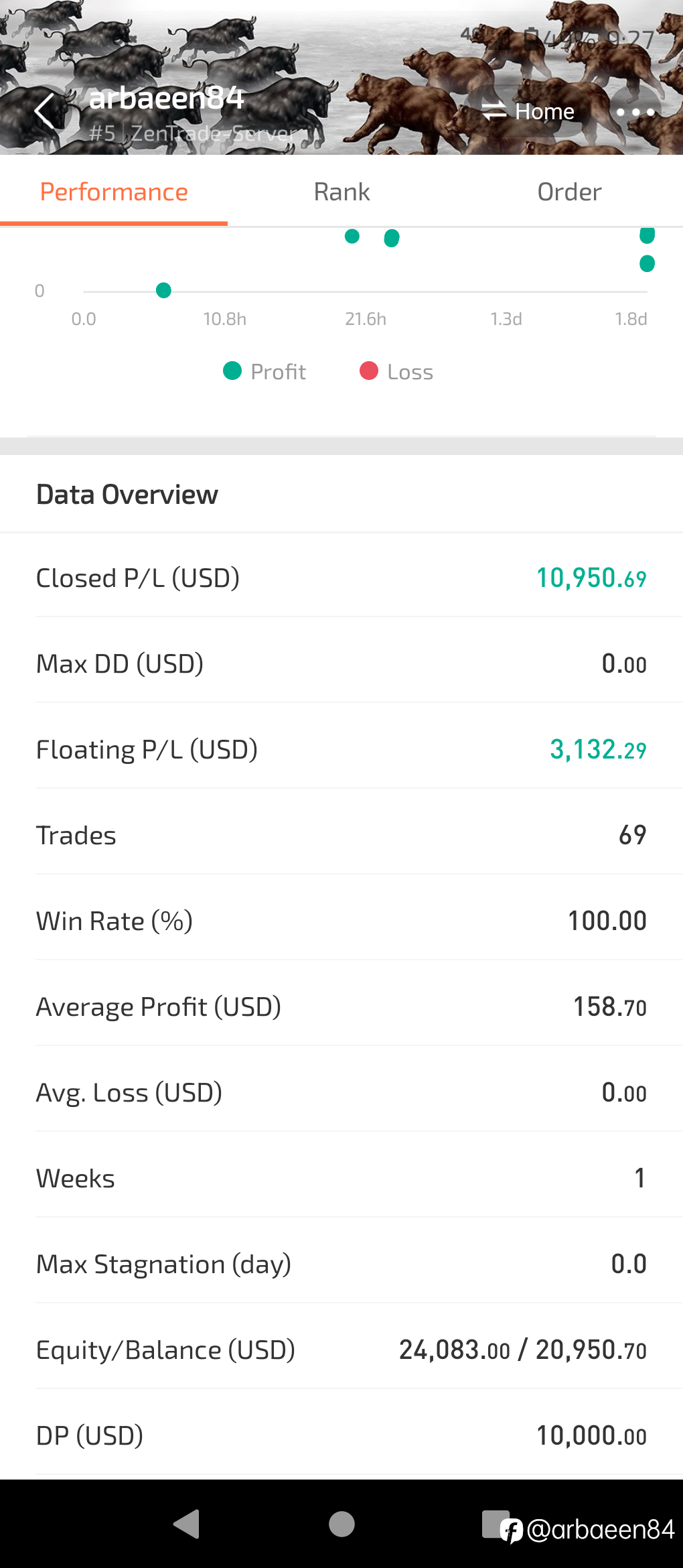Switch to the Rank tab

point(341,192)
